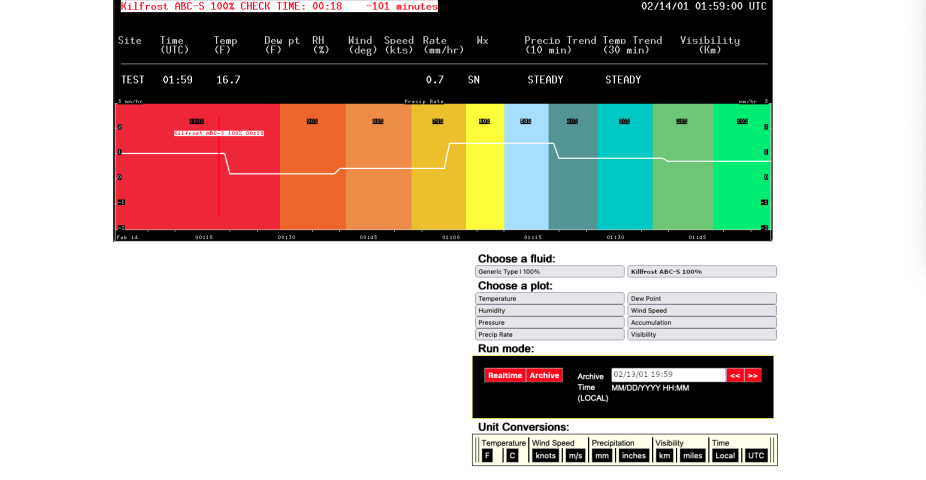Step archive time forward with >> button
The height and width of the screenshot is (480, 926).
coord(753,376)
